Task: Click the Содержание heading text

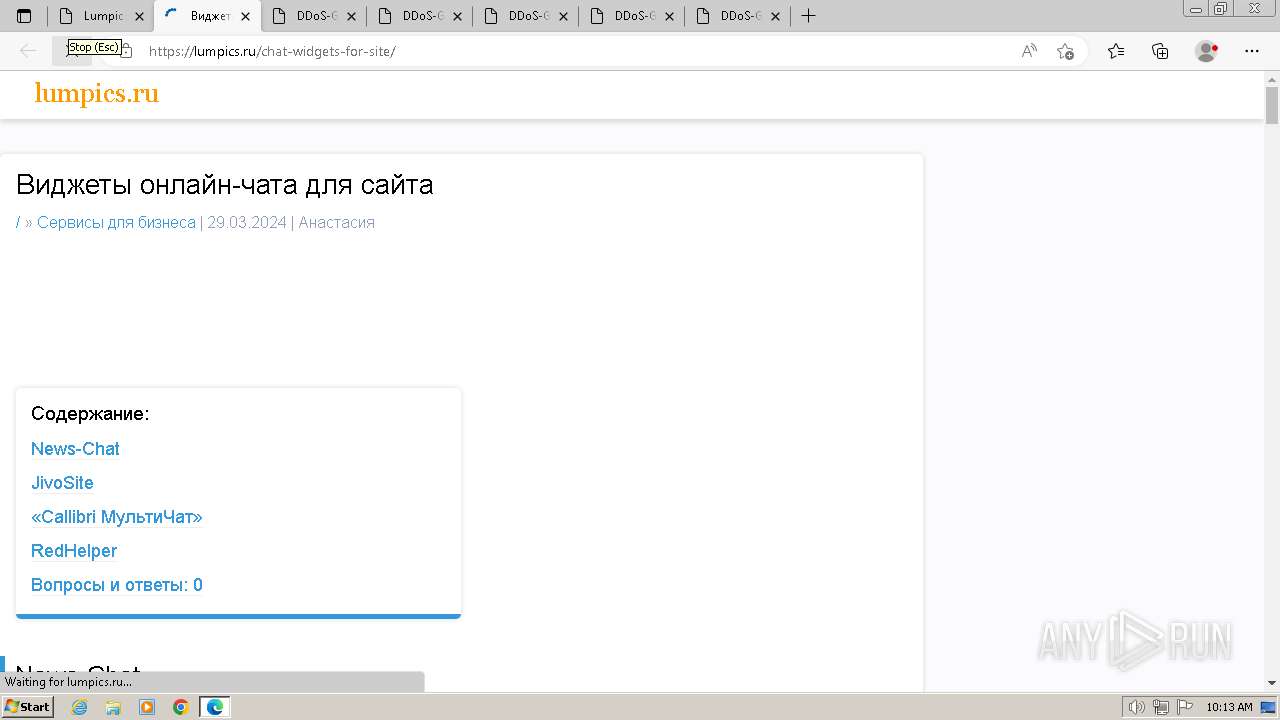Action: pos(90,414)
